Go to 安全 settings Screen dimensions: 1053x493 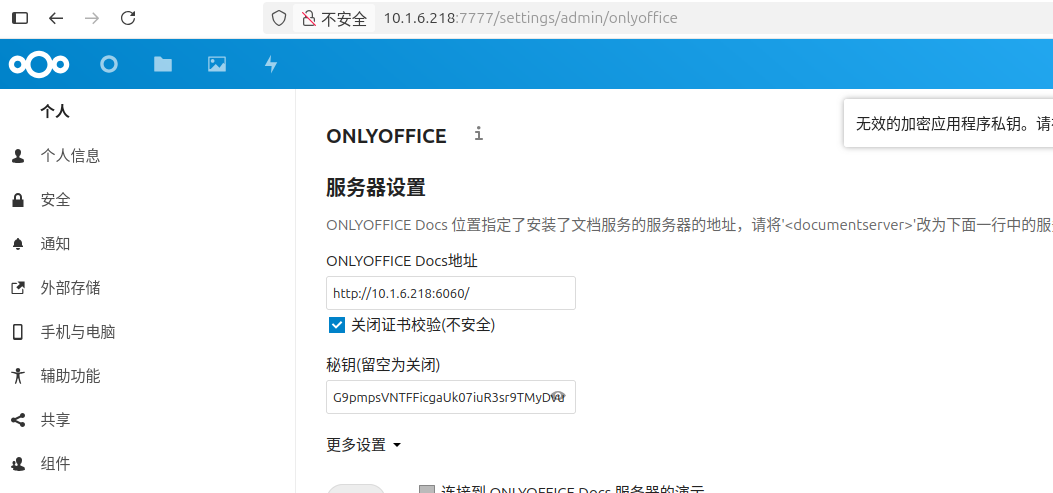(56, 200)
